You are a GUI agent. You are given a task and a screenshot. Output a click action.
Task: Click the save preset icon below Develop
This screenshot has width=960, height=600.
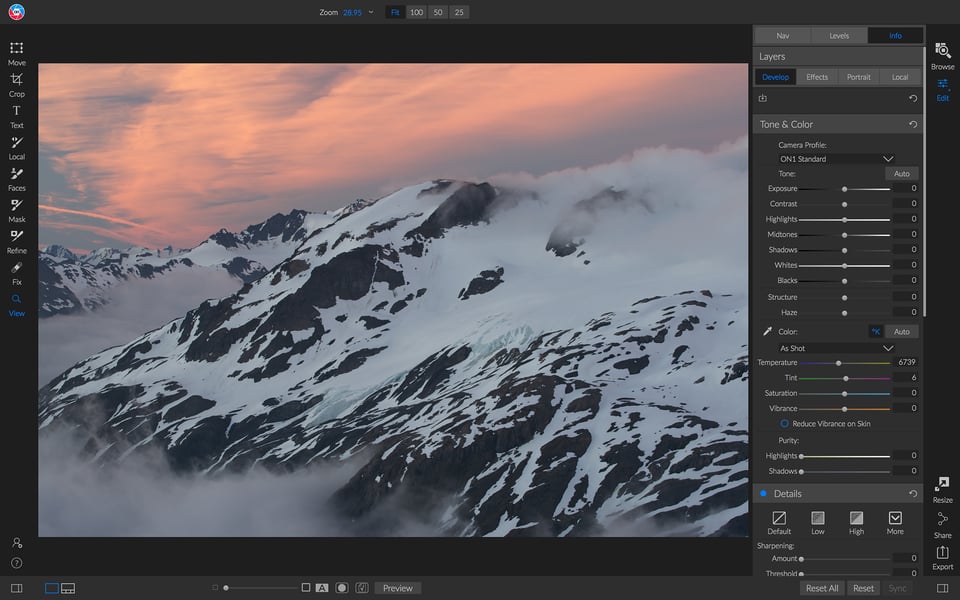pyautogui.click(x=763, y=98)
